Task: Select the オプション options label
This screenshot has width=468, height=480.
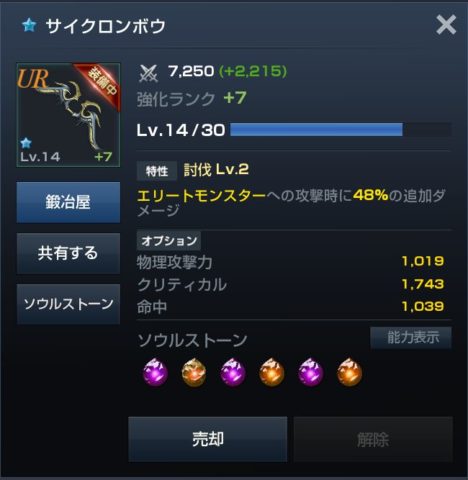Action: click(x=169, y=241)
